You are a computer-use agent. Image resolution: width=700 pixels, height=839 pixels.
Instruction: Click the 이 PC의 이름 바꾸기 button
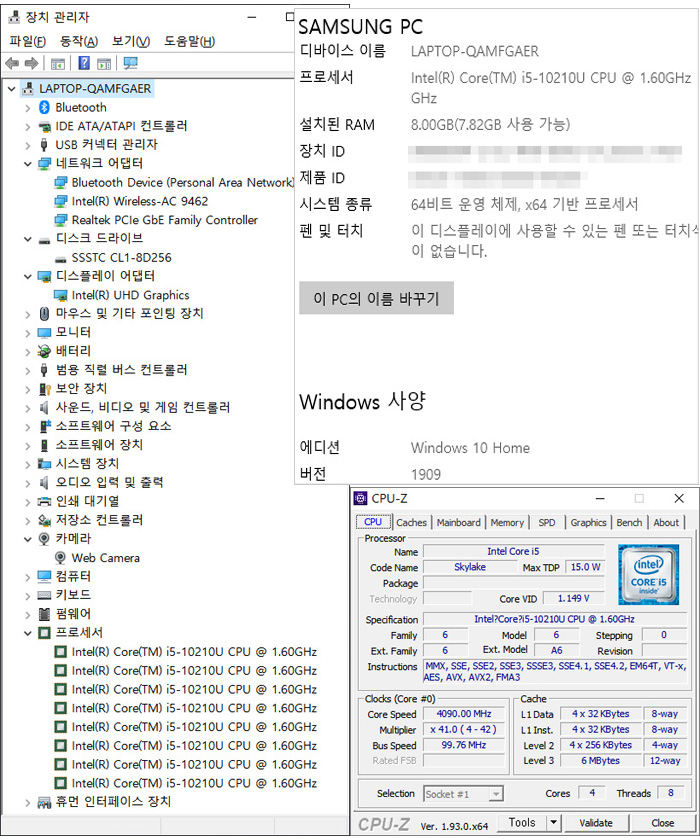coord(376,298)
